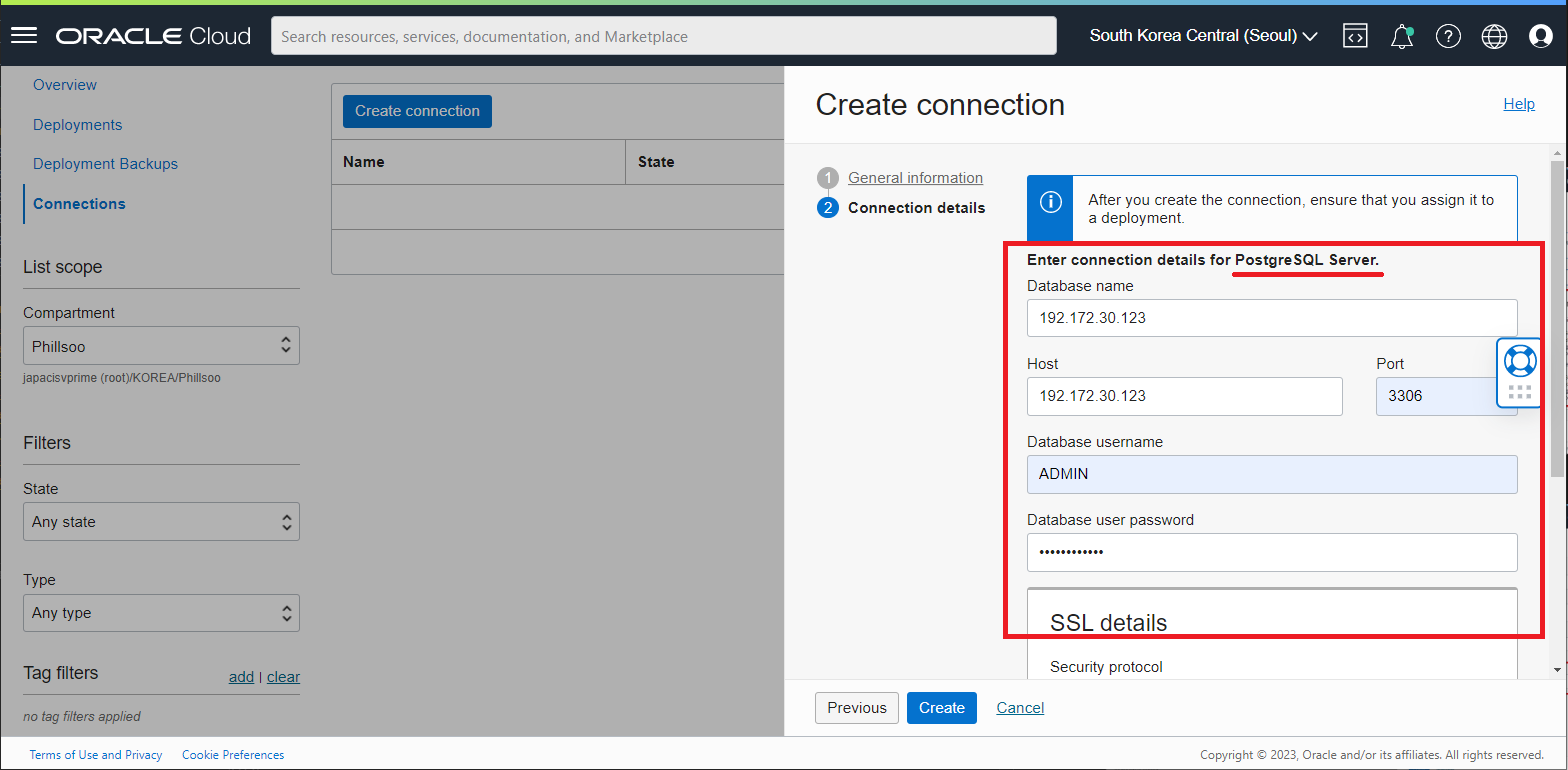Click the State column header

pyautogui.click(x=656, y=162)
